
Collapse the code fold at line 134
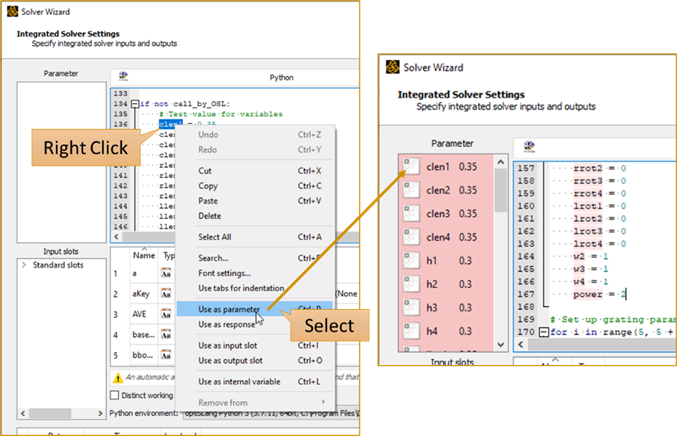[x=135, y=104]
